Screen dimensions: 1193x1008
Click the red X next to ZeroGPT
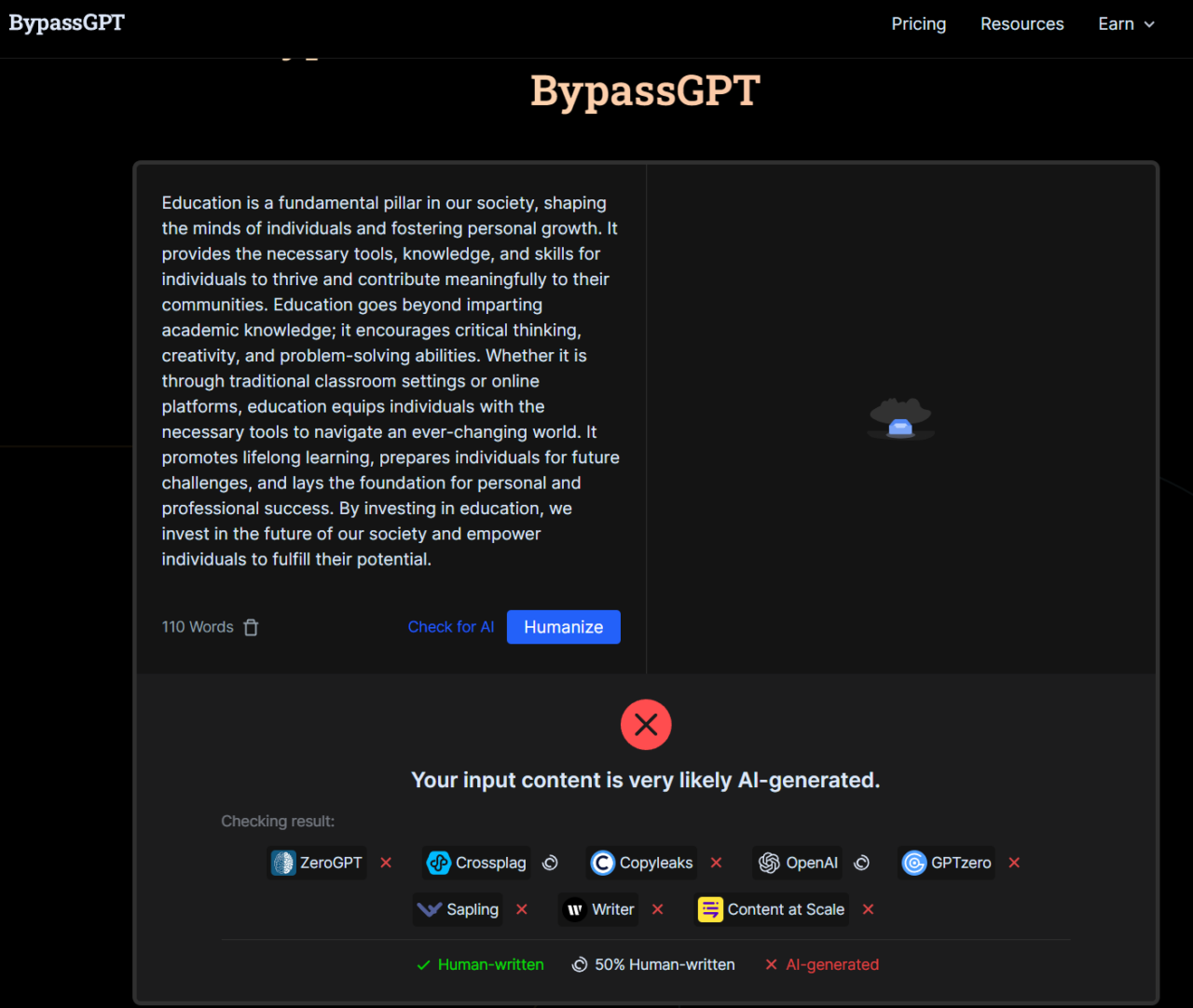pyautogui.click(x=386, y=863)
